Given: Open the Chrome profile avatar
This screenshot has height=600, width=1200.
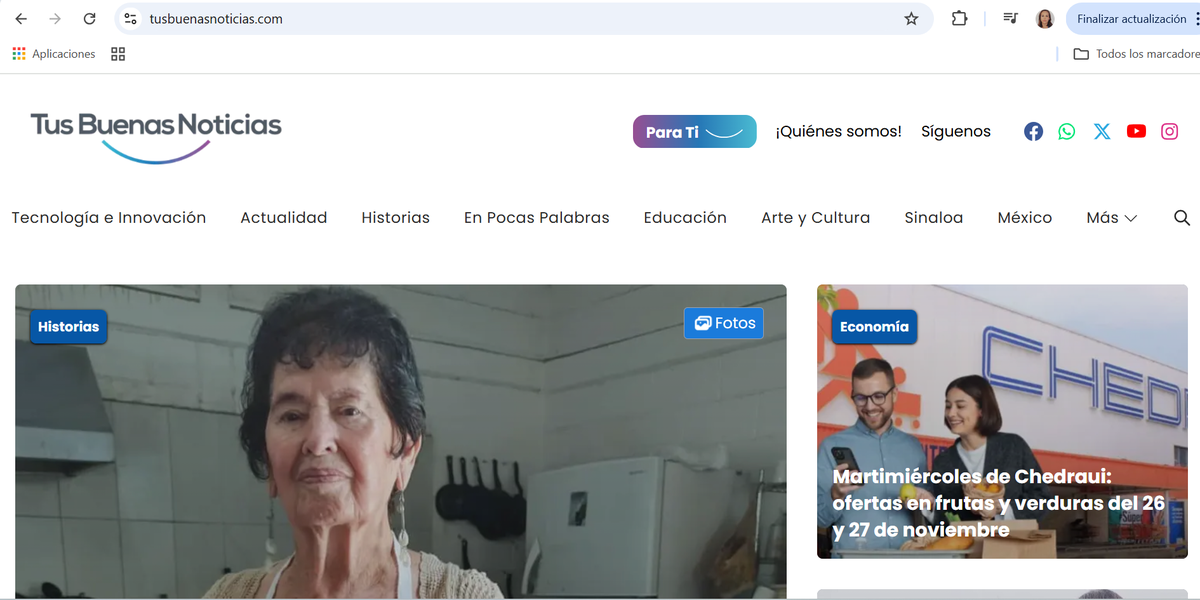Looking at the screenshot, I should point(1045,19).
